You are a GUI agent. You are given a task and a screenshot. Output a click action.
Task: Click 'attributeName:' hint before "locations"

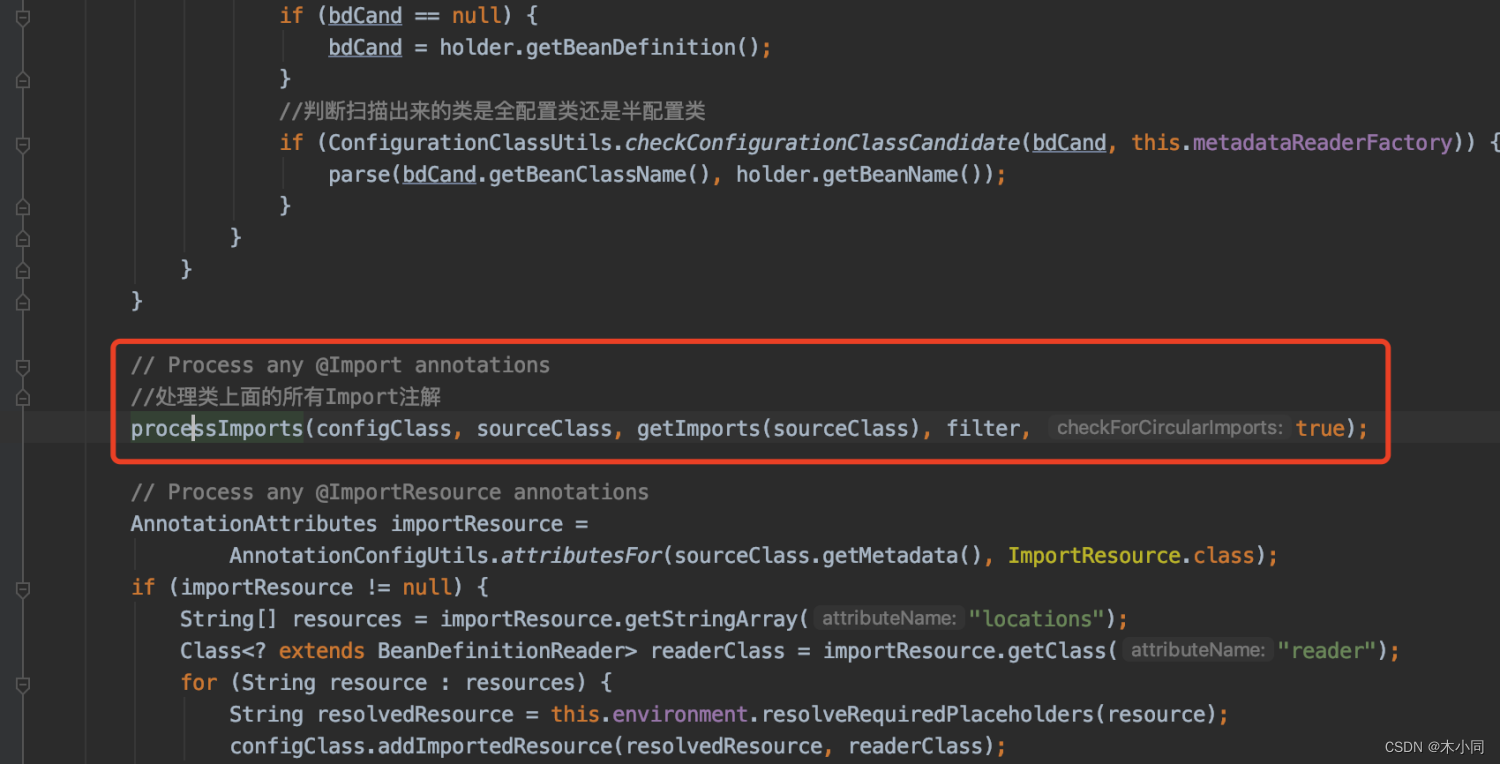pos(888,619)
